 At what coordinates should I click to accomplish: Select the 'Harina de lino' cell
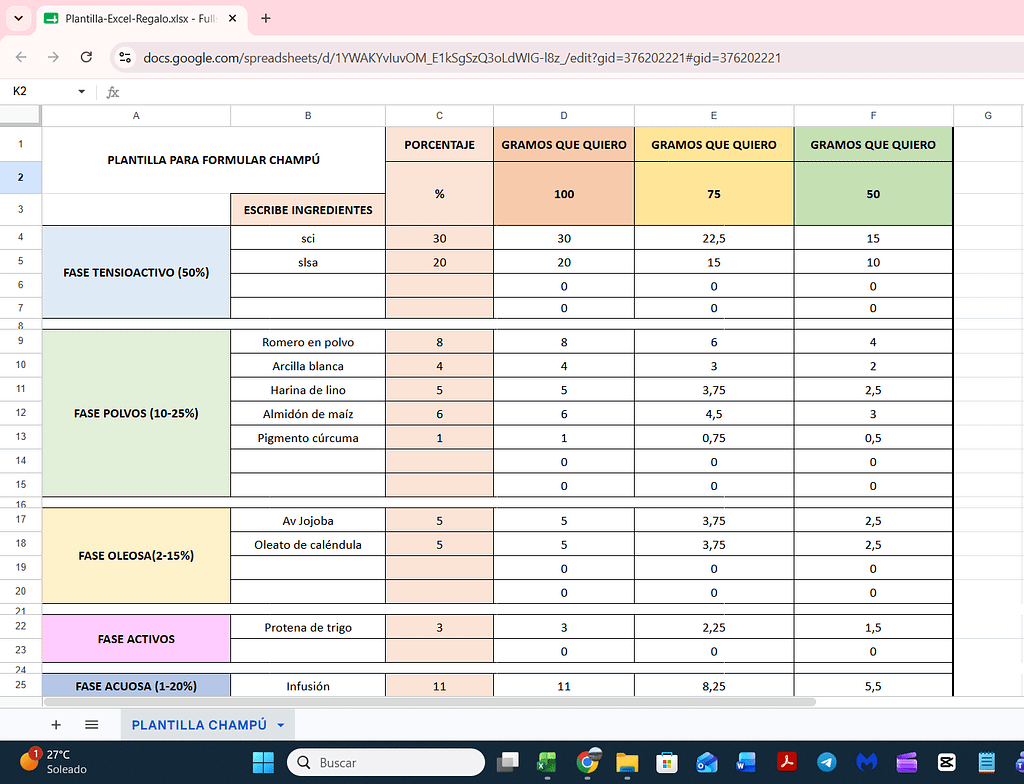pyautogui.click(x=308, y=390)
